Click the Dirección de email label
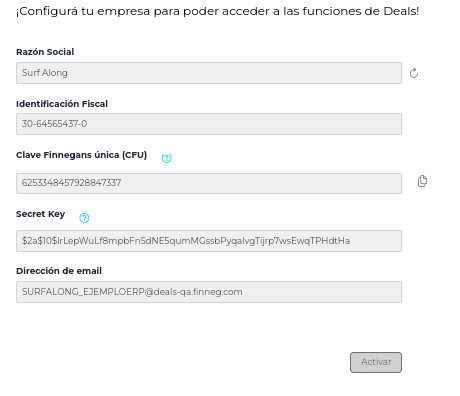The width and height of the screenshot is (460, 396). pyautogui.click(x=59, y=271)
